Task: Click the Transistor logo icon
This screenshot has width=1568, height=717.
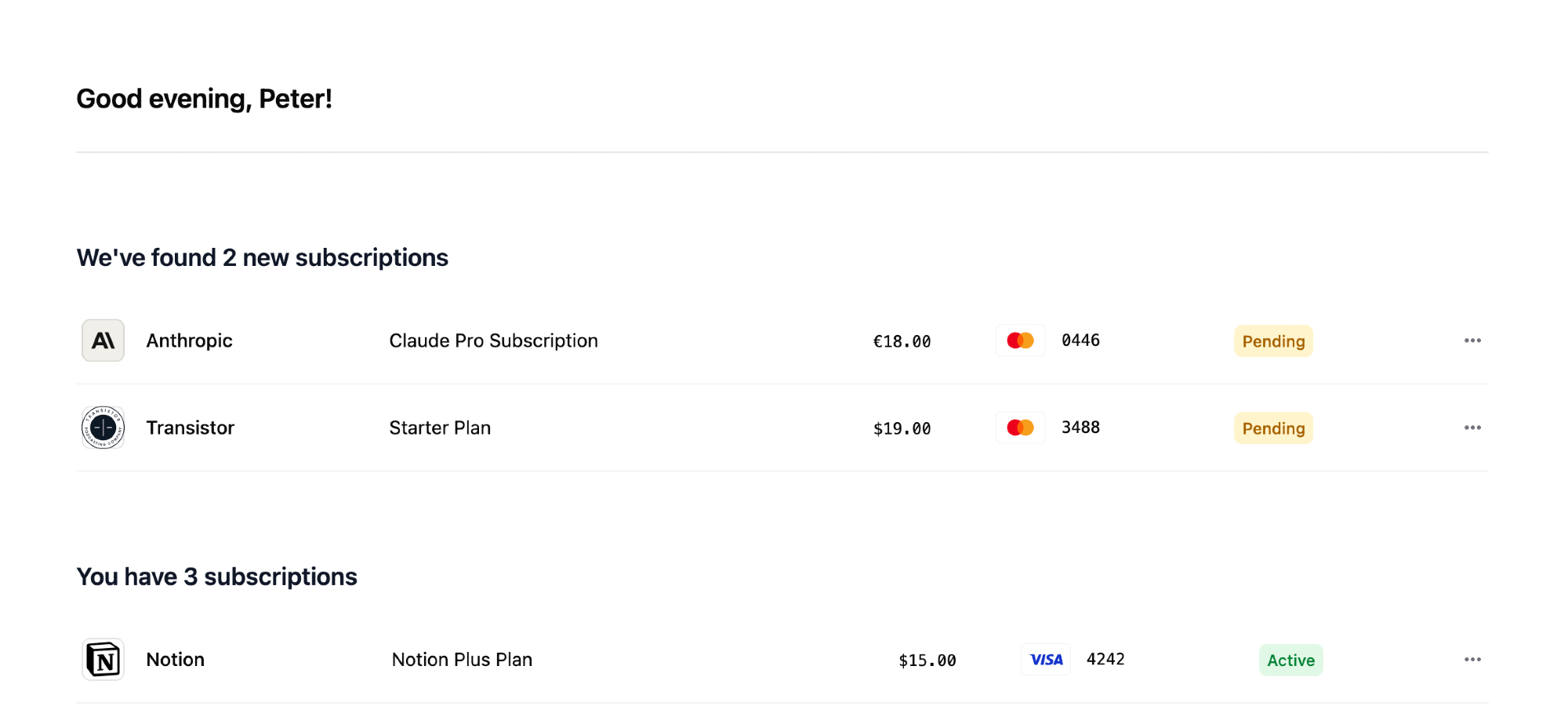Action: click(x=103, y=428)
